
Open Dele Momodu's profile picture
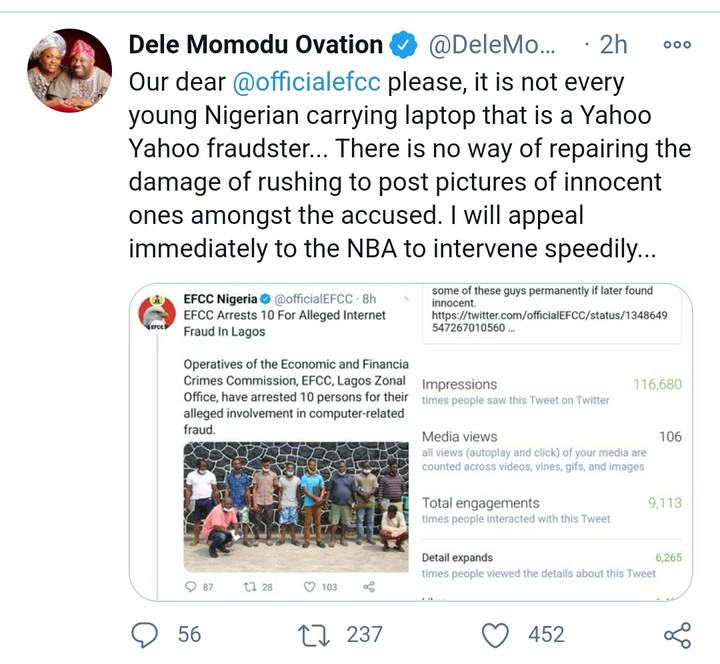point(69,72)
